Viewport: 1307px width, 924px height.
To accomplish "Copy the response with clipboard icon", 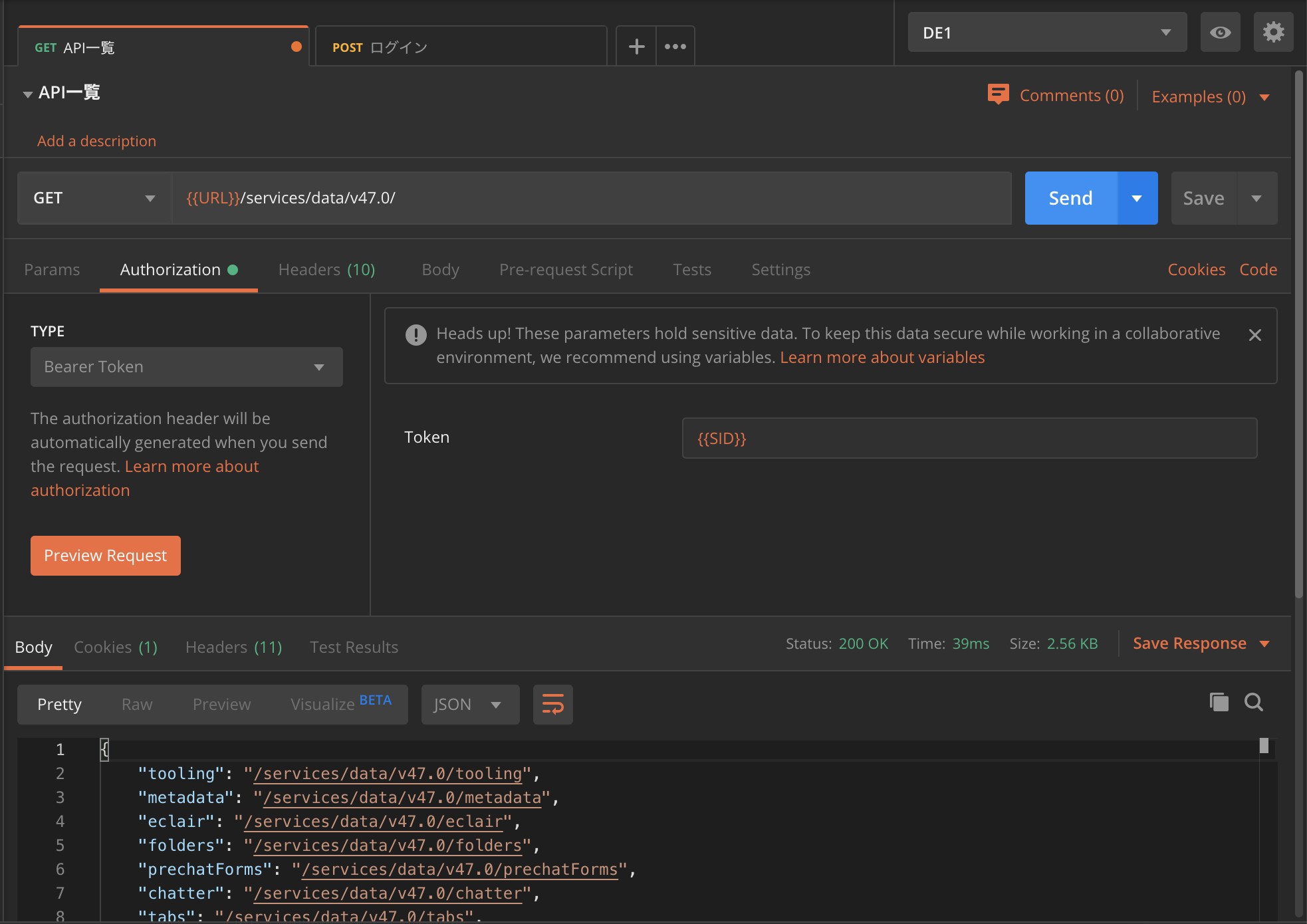I will pyautogui.click(x=1219, y=702).
